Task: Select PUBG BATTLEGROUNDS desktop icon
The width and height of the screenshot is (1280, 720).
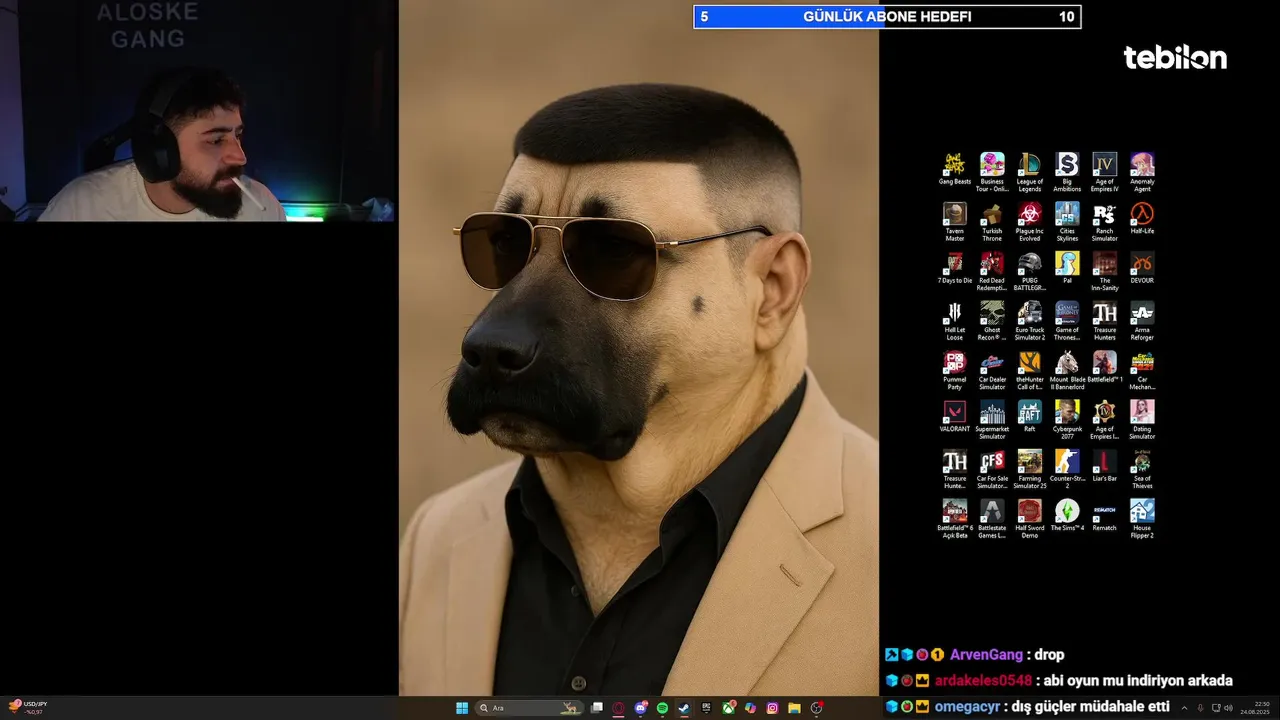Action: (1029, 271)
